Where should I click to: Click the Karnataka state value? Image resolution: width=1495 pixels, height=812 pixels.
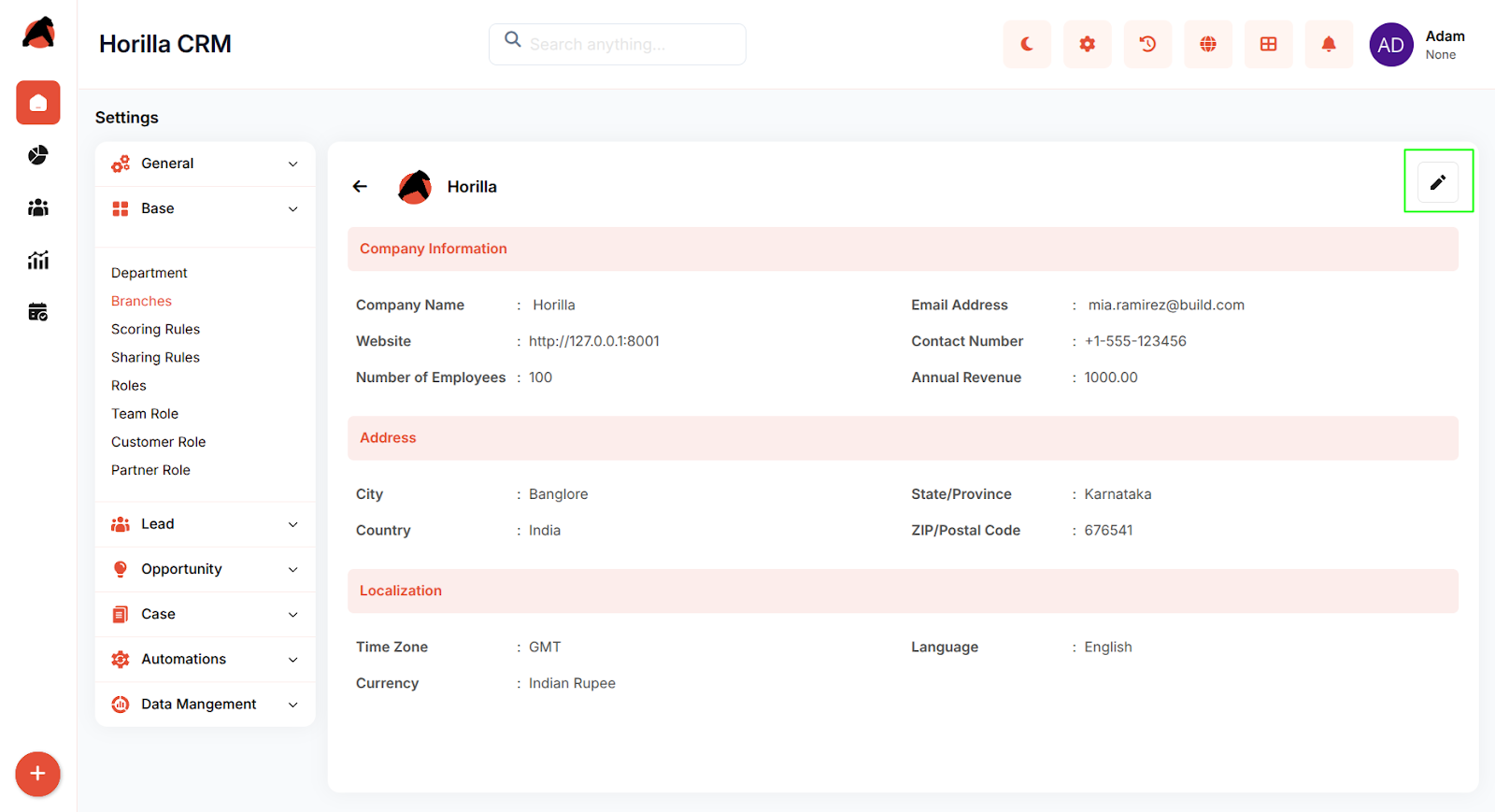[x=1118, y=494]
